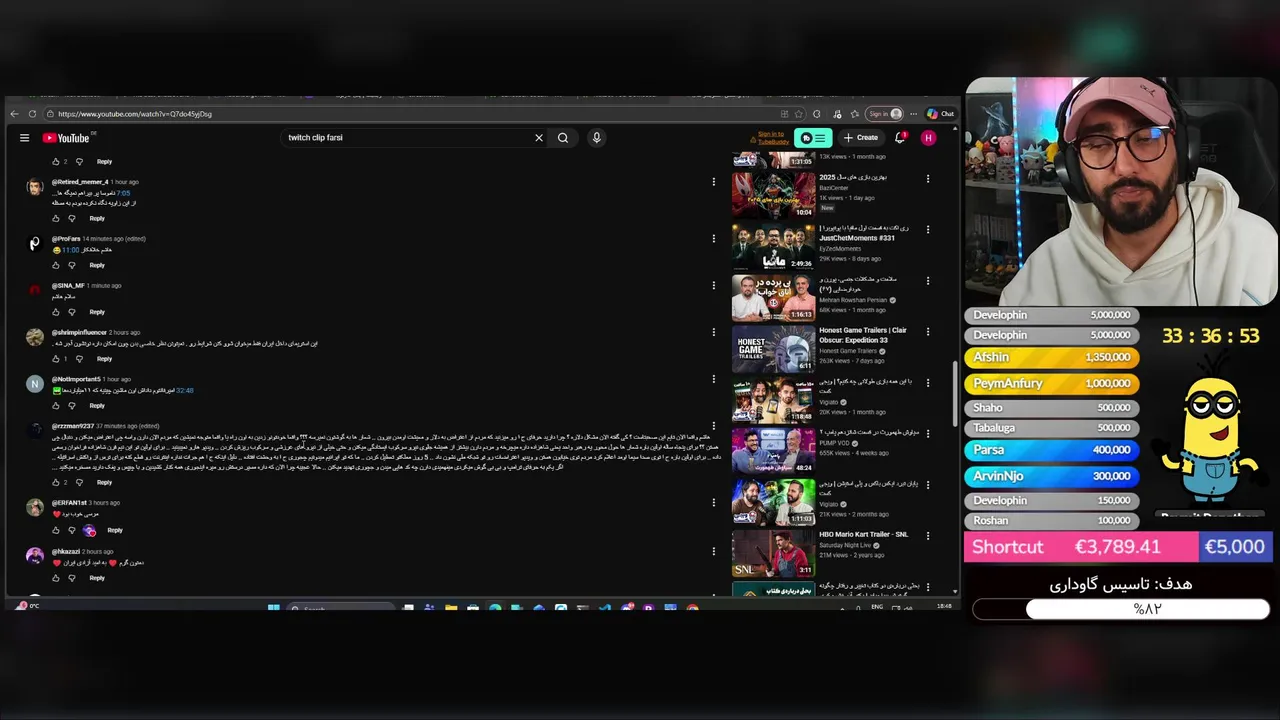Open the 'JustChetMoments #331' recommended video

[x=774, y=246]
